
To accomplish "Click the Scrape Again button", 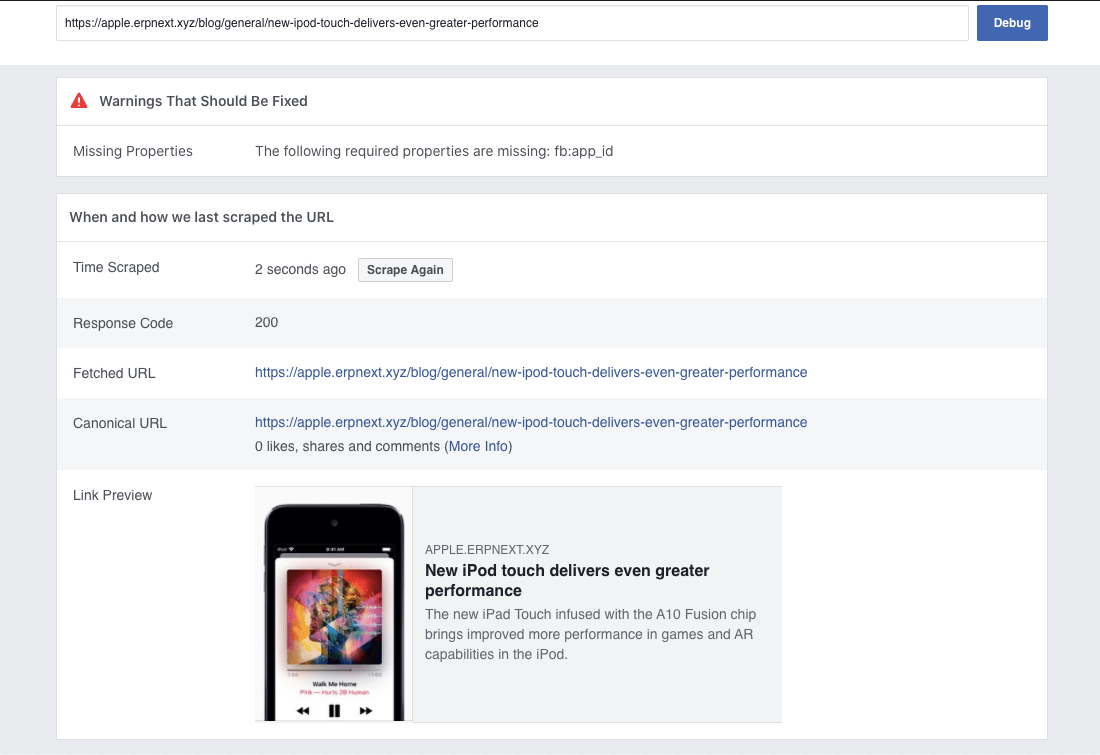I will [x=405, y=269].
